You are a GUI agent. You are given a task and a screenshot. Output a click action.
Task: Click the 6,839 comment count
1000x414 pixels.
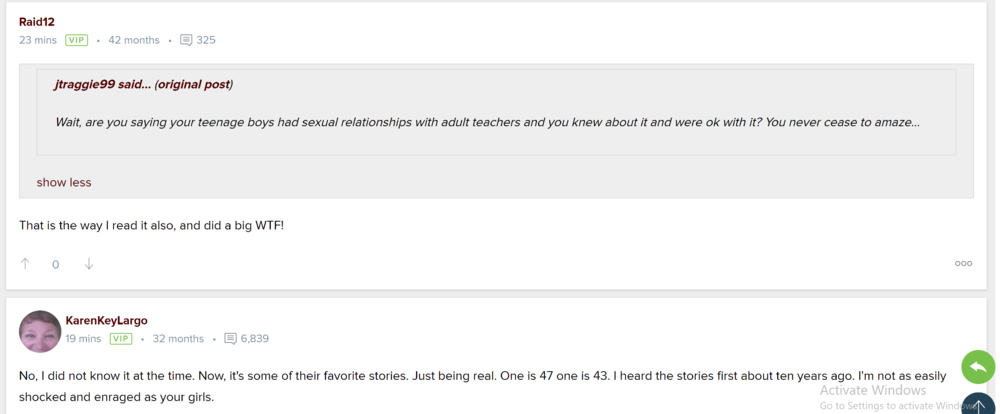(254, 339)
